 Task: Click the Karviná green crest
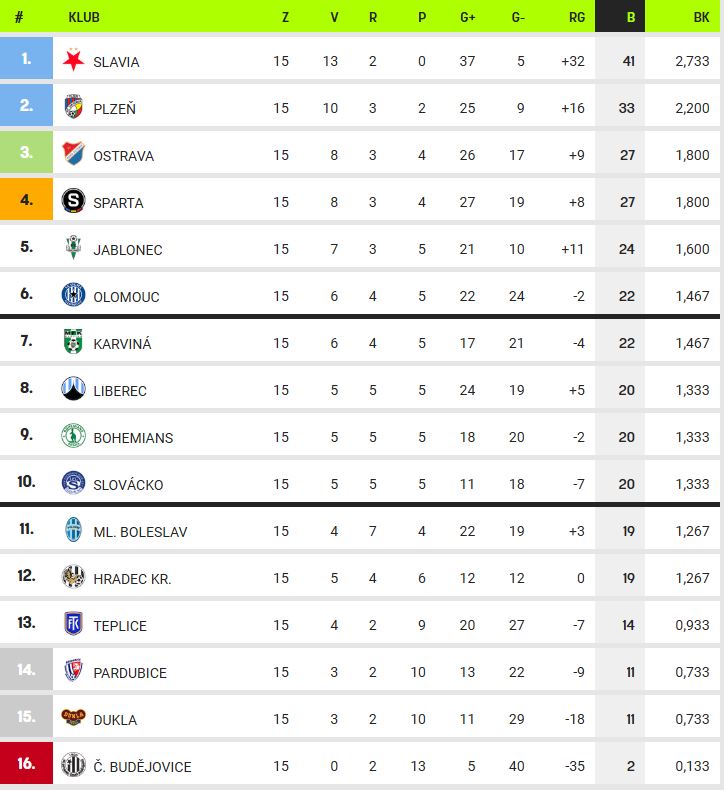point(73,342)
